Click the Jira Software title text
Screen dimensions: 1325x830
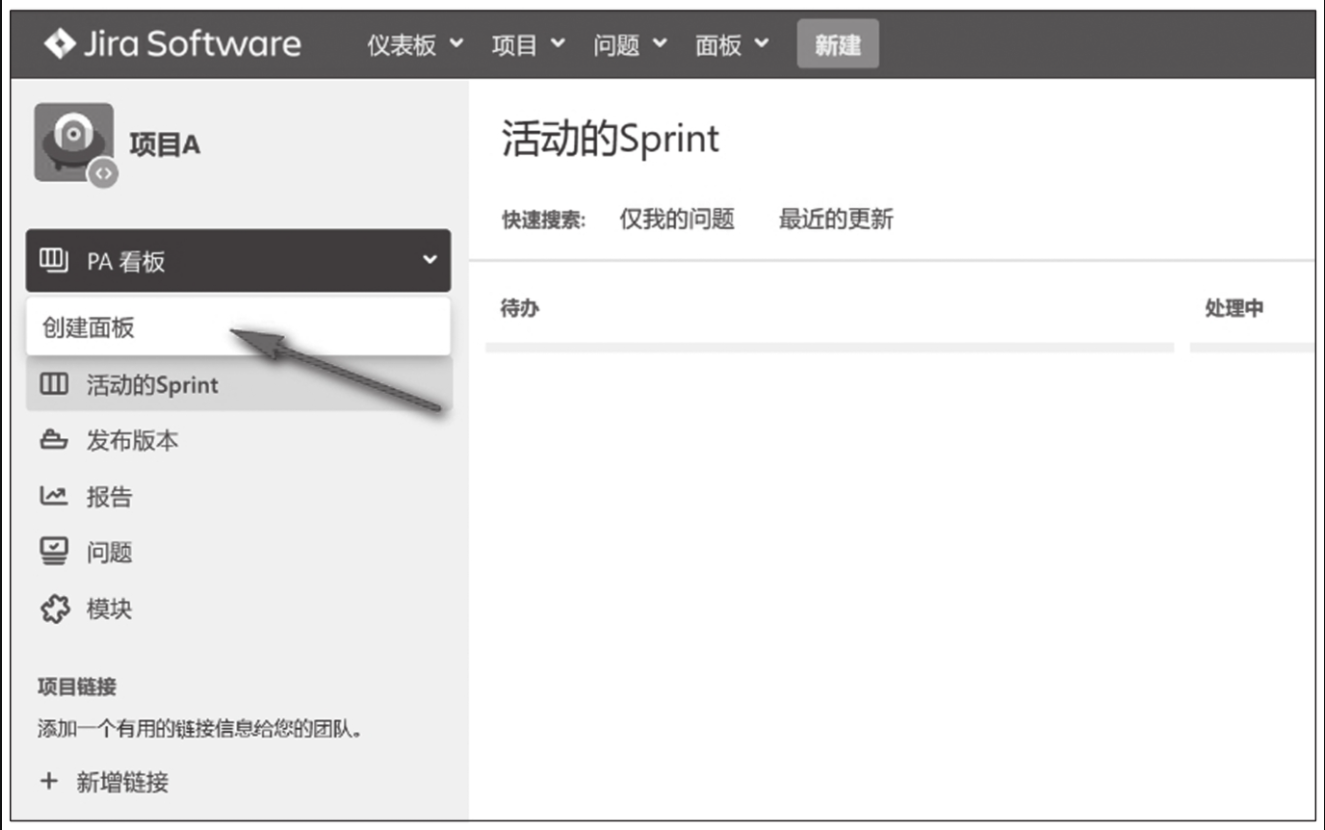(x=191, y=44)
